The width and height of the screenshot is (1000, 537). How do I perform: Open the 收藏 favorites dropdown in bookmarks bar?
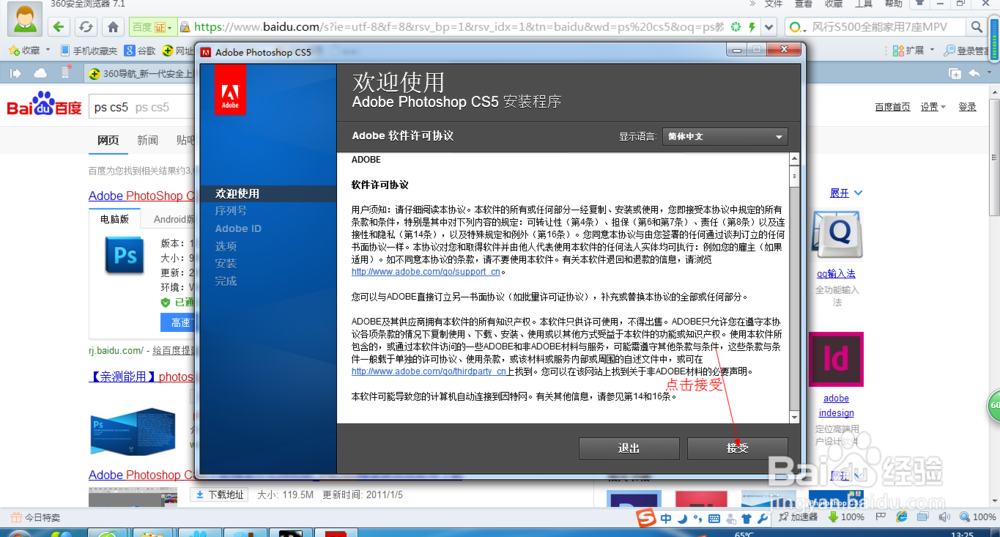click(29, 50)
